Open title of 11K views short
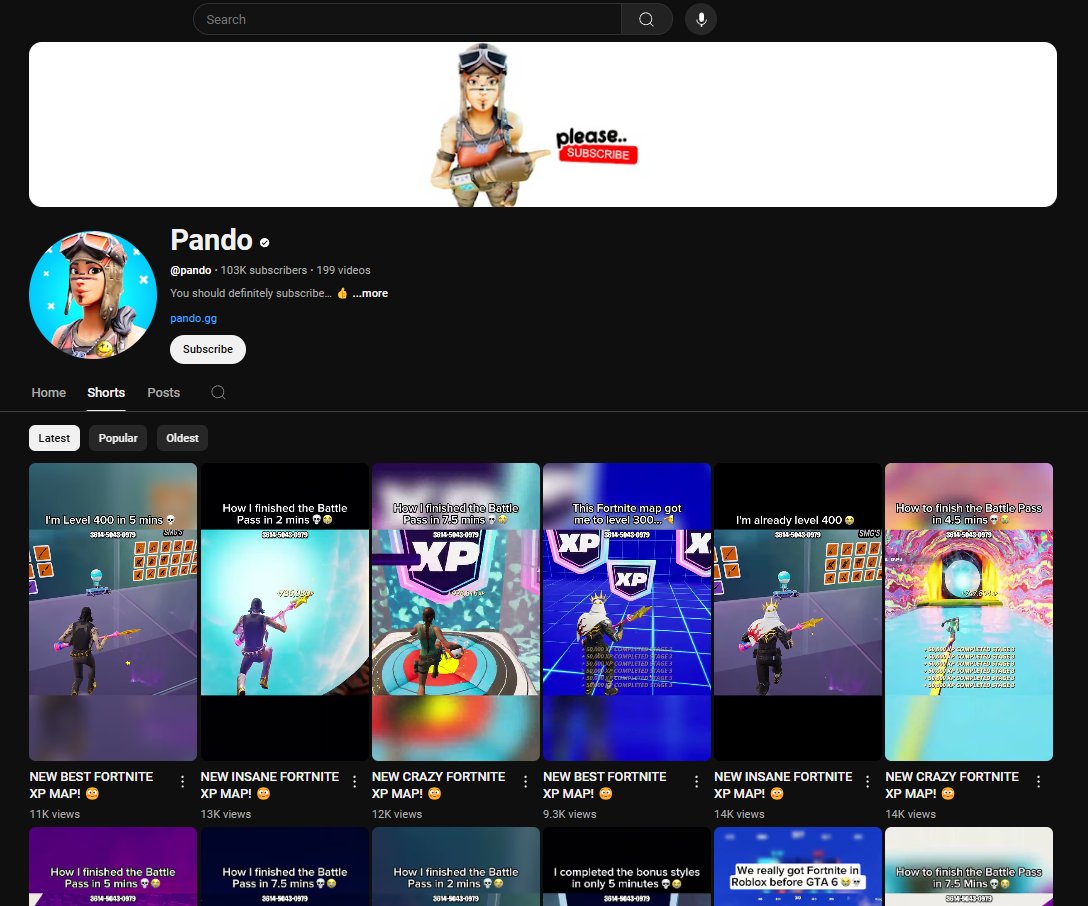This screenshot has height=906, width=1088. (x=92, y=785)
